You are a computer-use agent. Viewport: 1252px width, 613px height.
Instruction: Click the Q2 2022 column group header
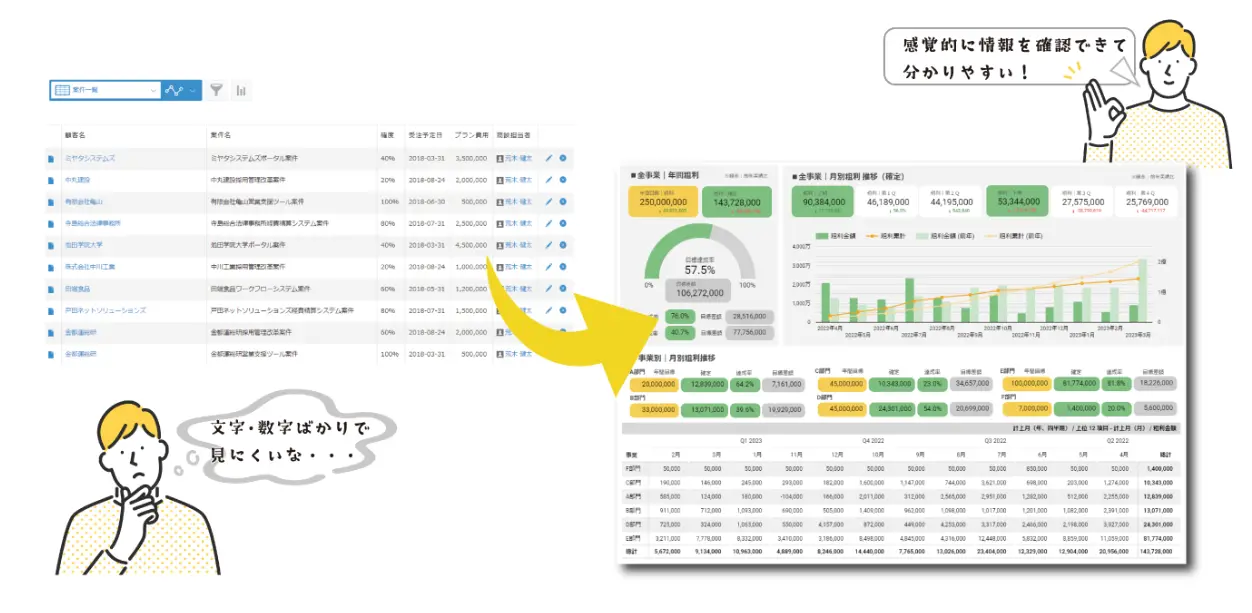(x=1118, y=440)
